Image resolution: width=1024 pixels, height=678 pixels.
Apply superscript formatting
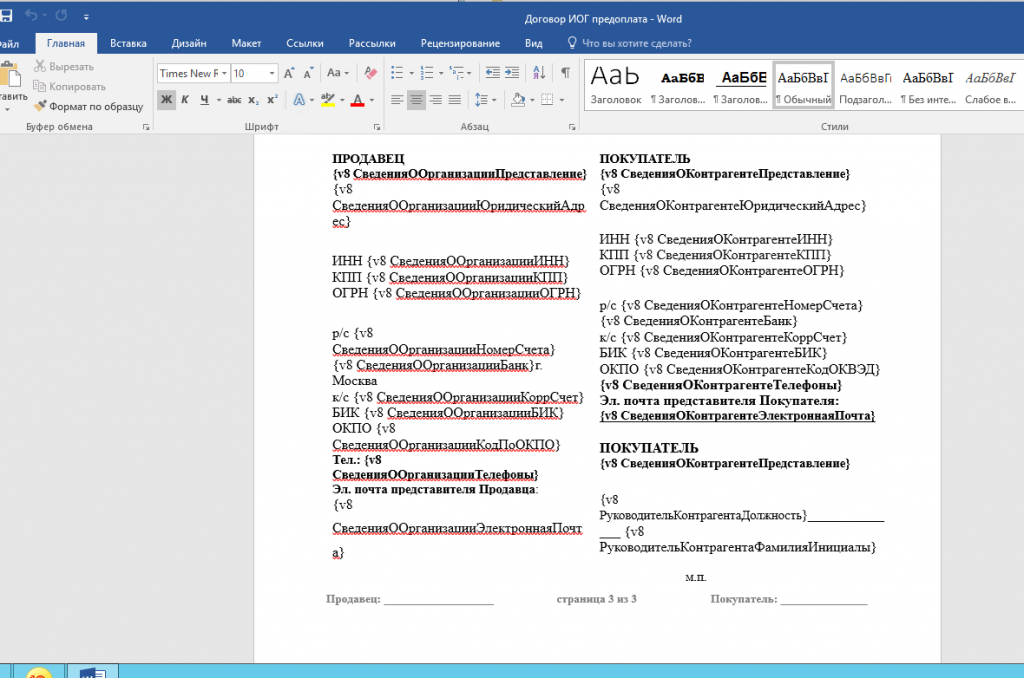272,100
